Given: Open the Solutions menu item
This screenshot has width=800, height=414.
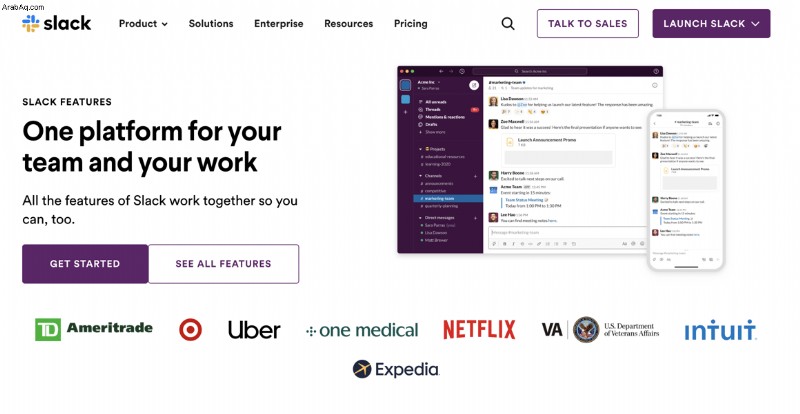Looking at the screenshot, I should click(x=211, y=23).
